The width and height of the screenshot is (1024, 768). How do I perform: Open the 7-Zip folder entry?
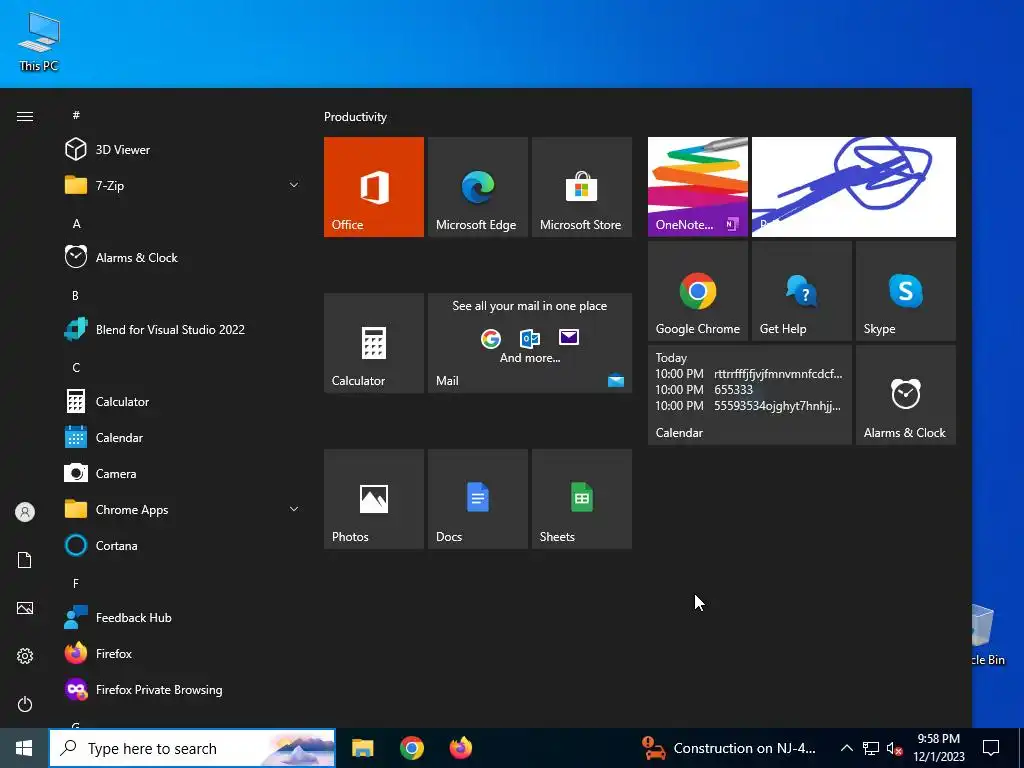click(x=183, y=185)
